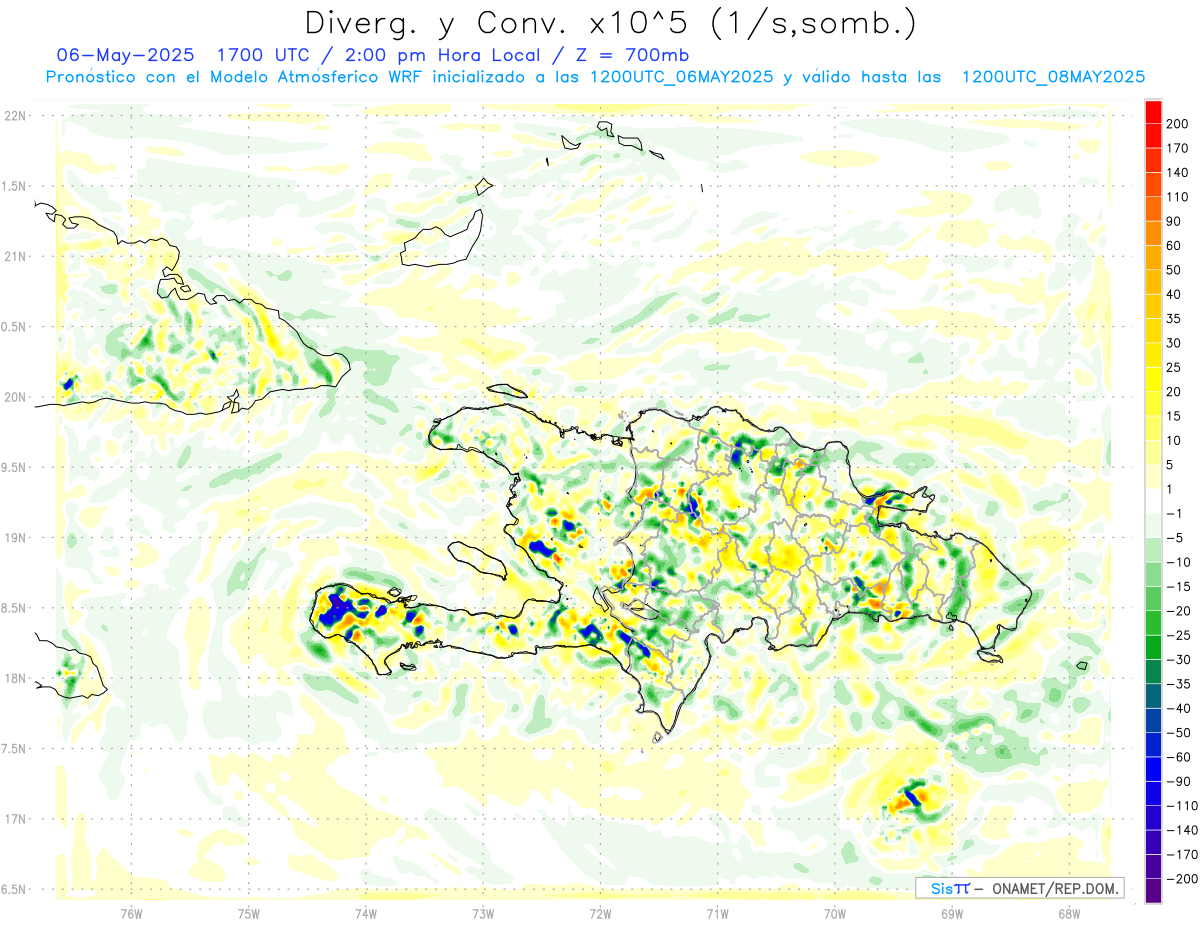Click the 'SisTT – ONAMET/REP.DOM.' credit box
Viewport: 1200px width, 927px height.
(x=1019, y=888)
